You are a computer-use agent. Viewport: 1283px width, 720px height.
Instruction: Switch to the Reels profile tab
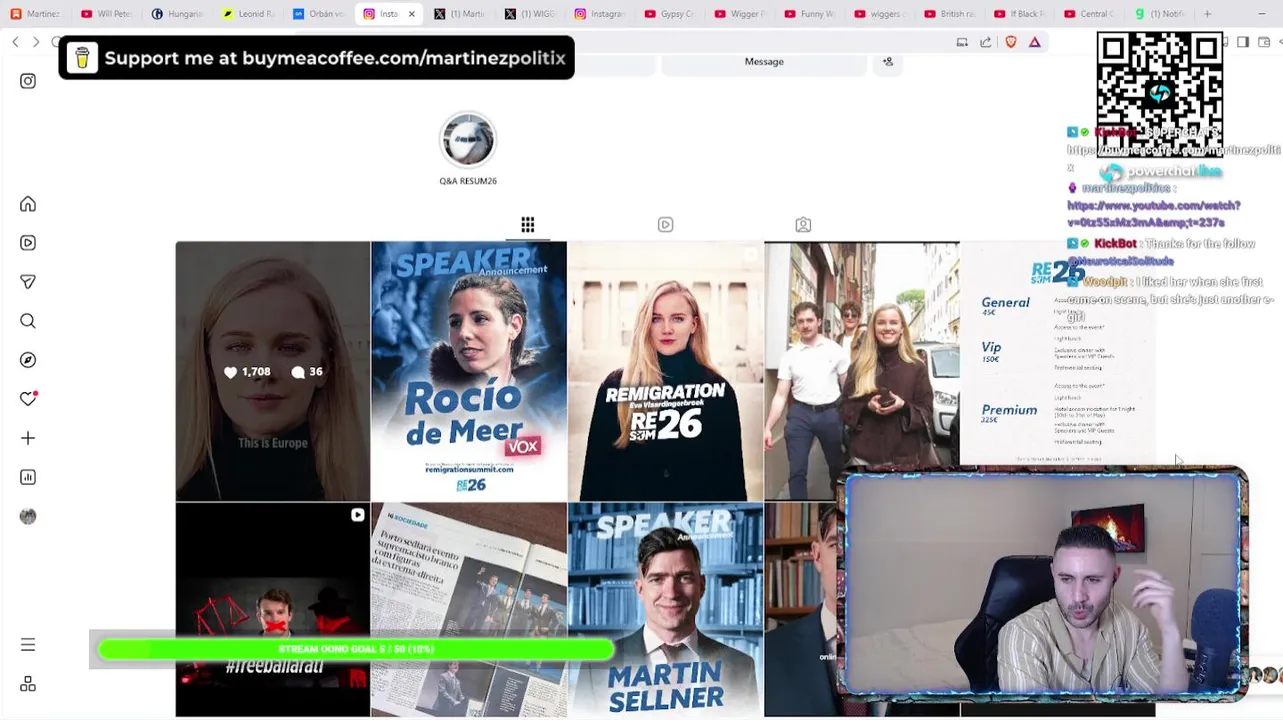[x=665, y=225]
